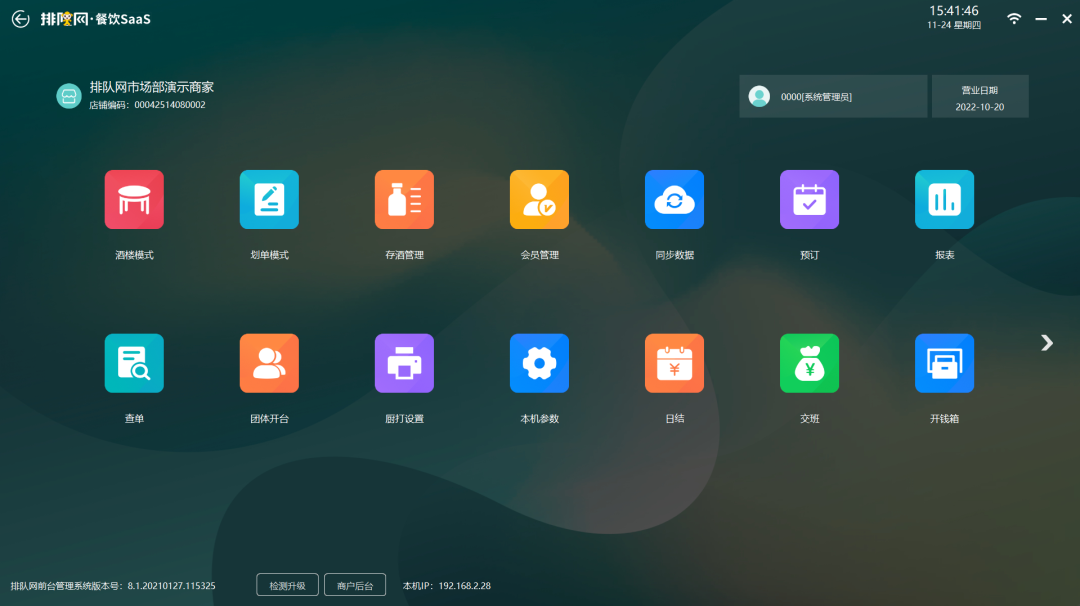Viewport: 1080px width, 606px height.
Task: Click the back arrow in top-left corner
Action: coord(20,19)
